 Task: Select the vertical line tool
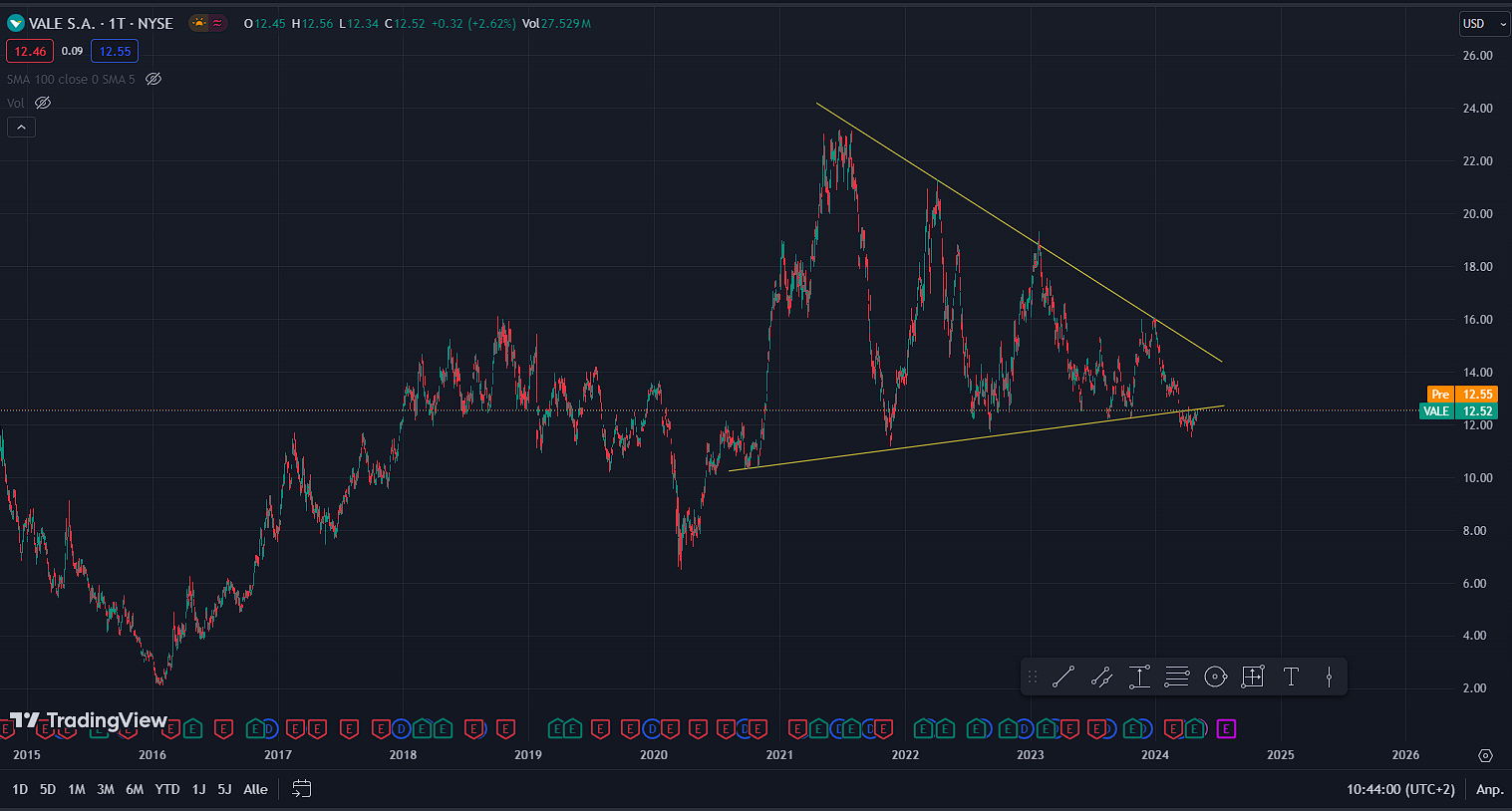(x=1329, y=677)
